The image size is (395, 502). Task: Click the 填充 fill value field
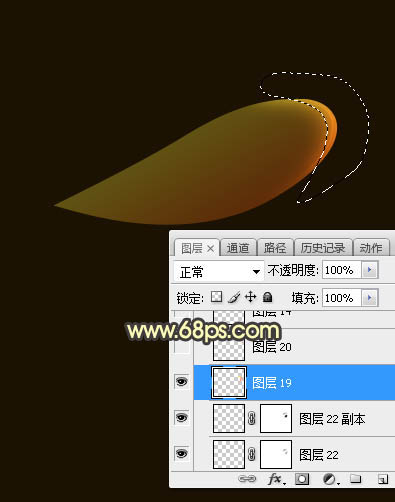pos(342,298)
